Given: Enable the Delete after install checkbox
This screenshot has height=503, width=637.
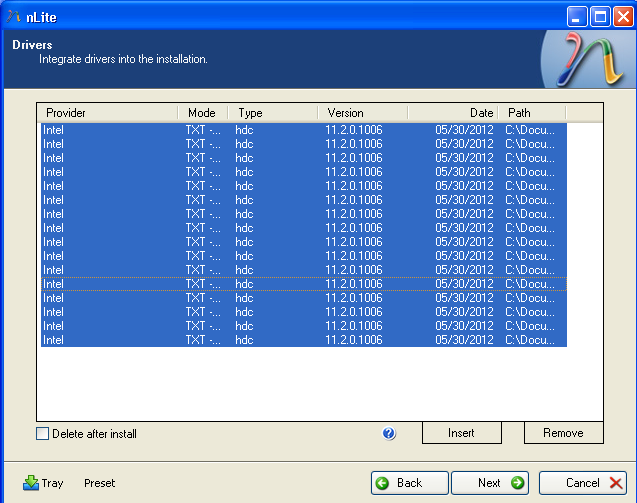Looking at the screenshot, I should 42,434.
